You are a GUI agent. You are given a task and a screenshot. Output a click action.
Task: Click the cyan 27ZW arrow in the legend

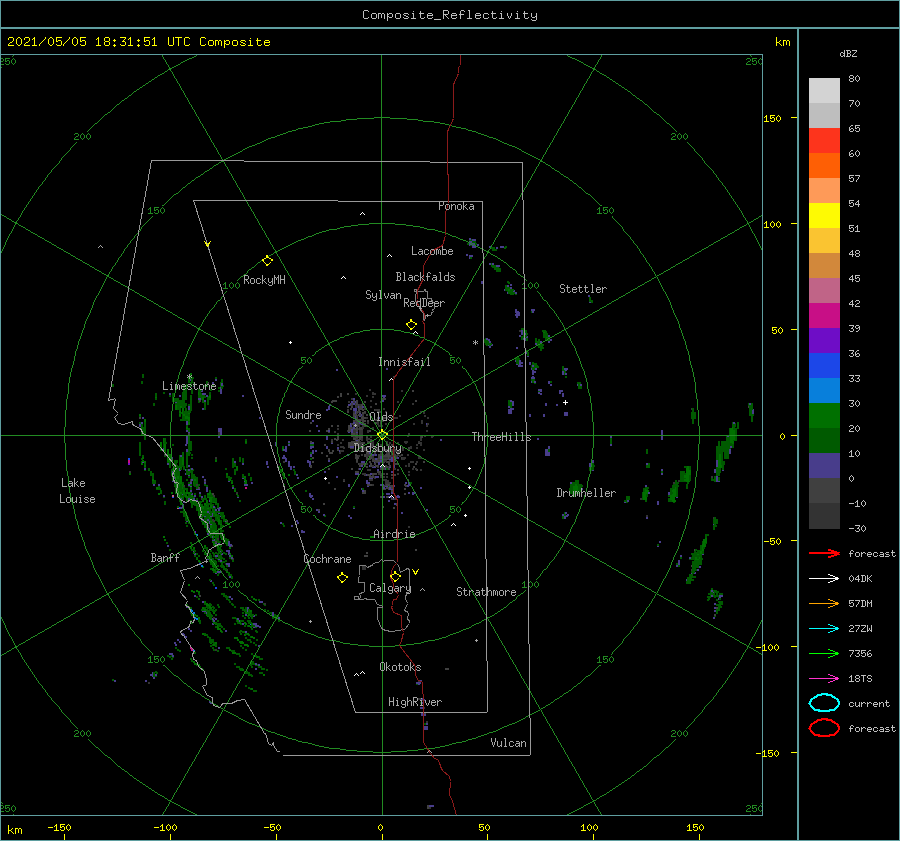[x=824, y=629]
